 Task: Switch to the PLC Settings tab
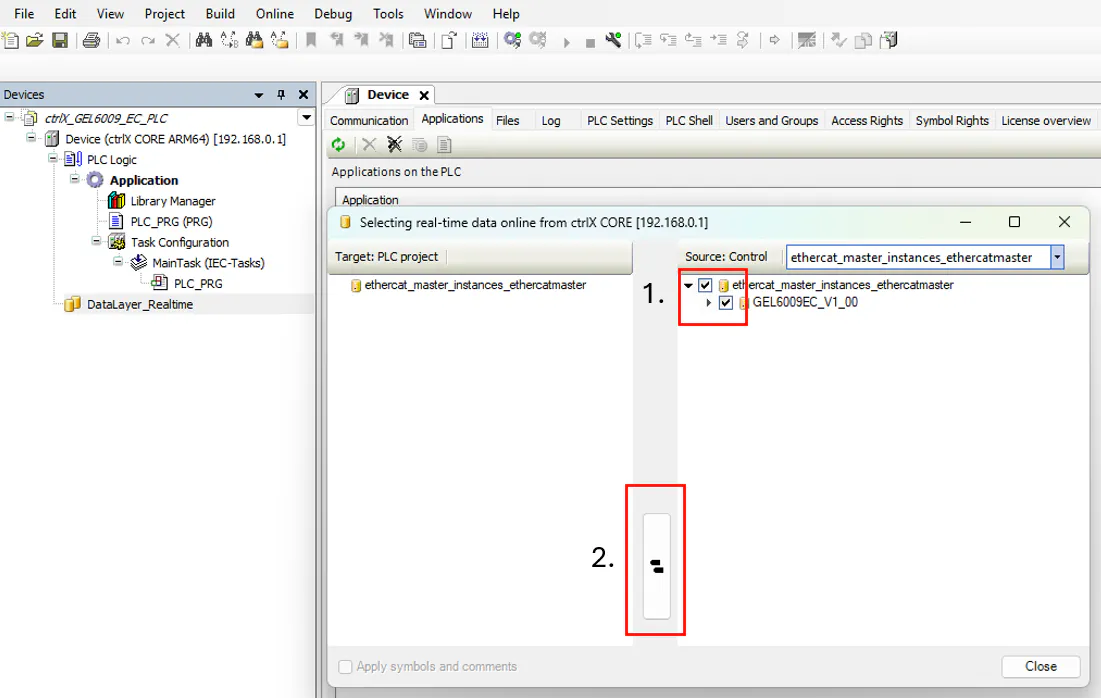[x=619, y=120]
